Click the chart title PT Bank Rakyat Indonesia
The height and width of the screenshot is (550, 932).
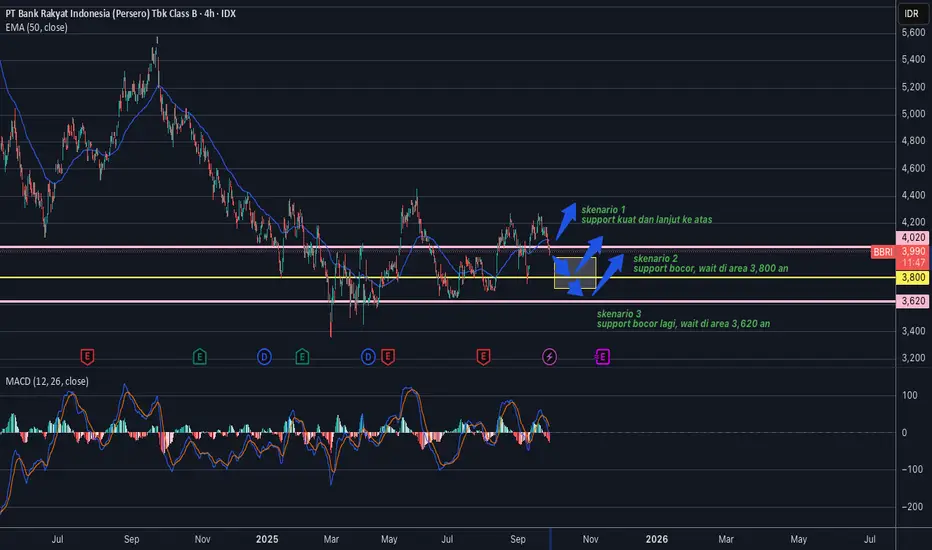point(121,13)
